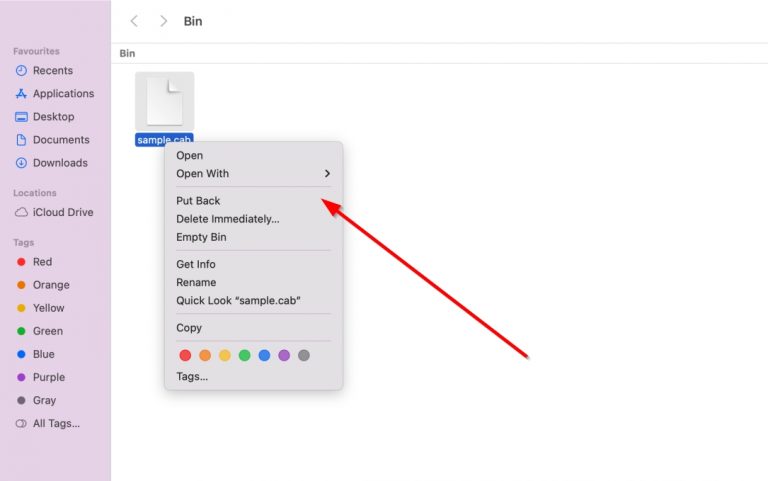The image size is (768, 481).
Task: Click the back navigation chevron
Action: pyautogui.click(x=135, y=21)
